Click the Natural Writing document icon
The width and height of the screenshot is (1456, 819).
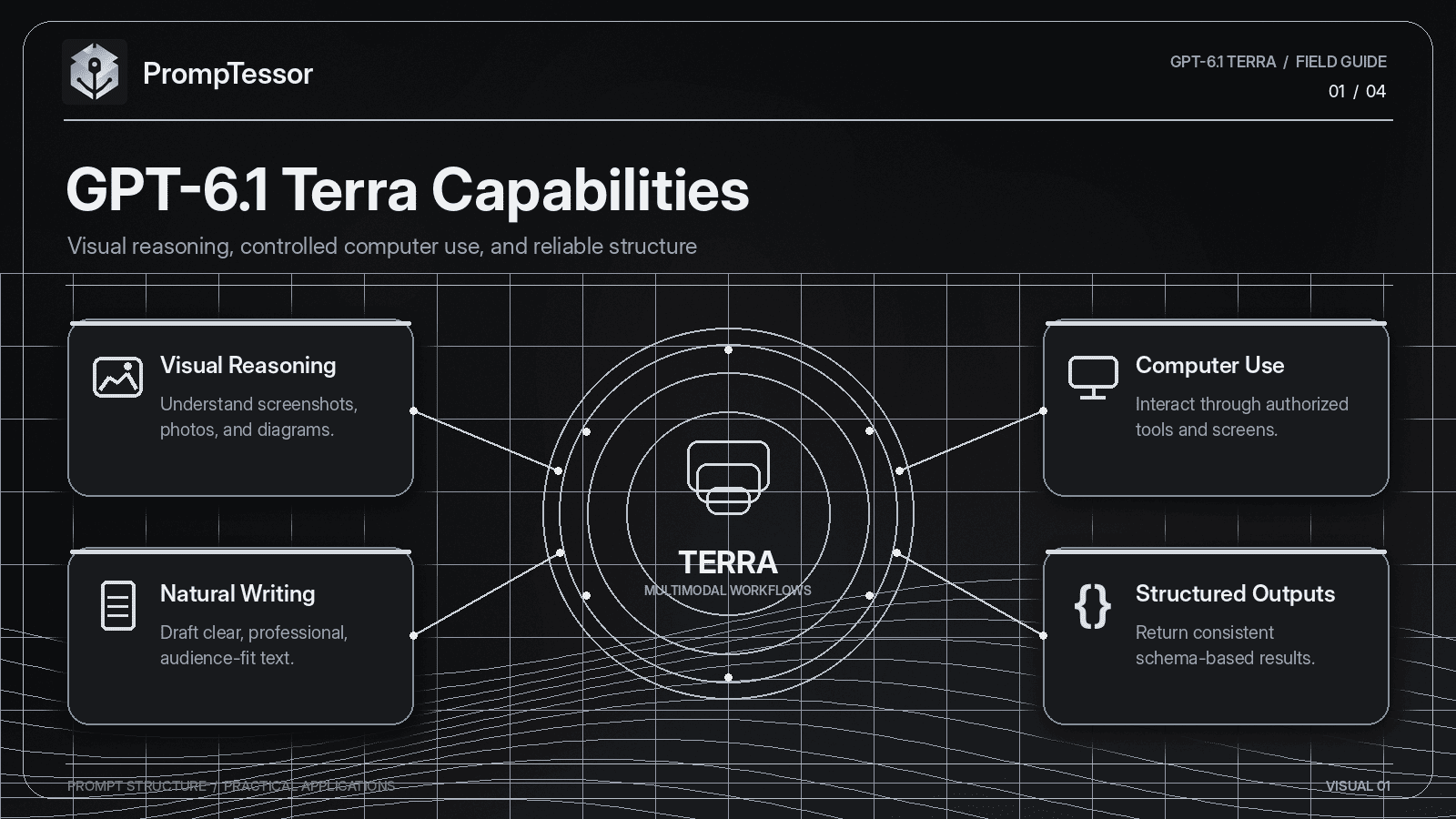[x=118, y=605]
